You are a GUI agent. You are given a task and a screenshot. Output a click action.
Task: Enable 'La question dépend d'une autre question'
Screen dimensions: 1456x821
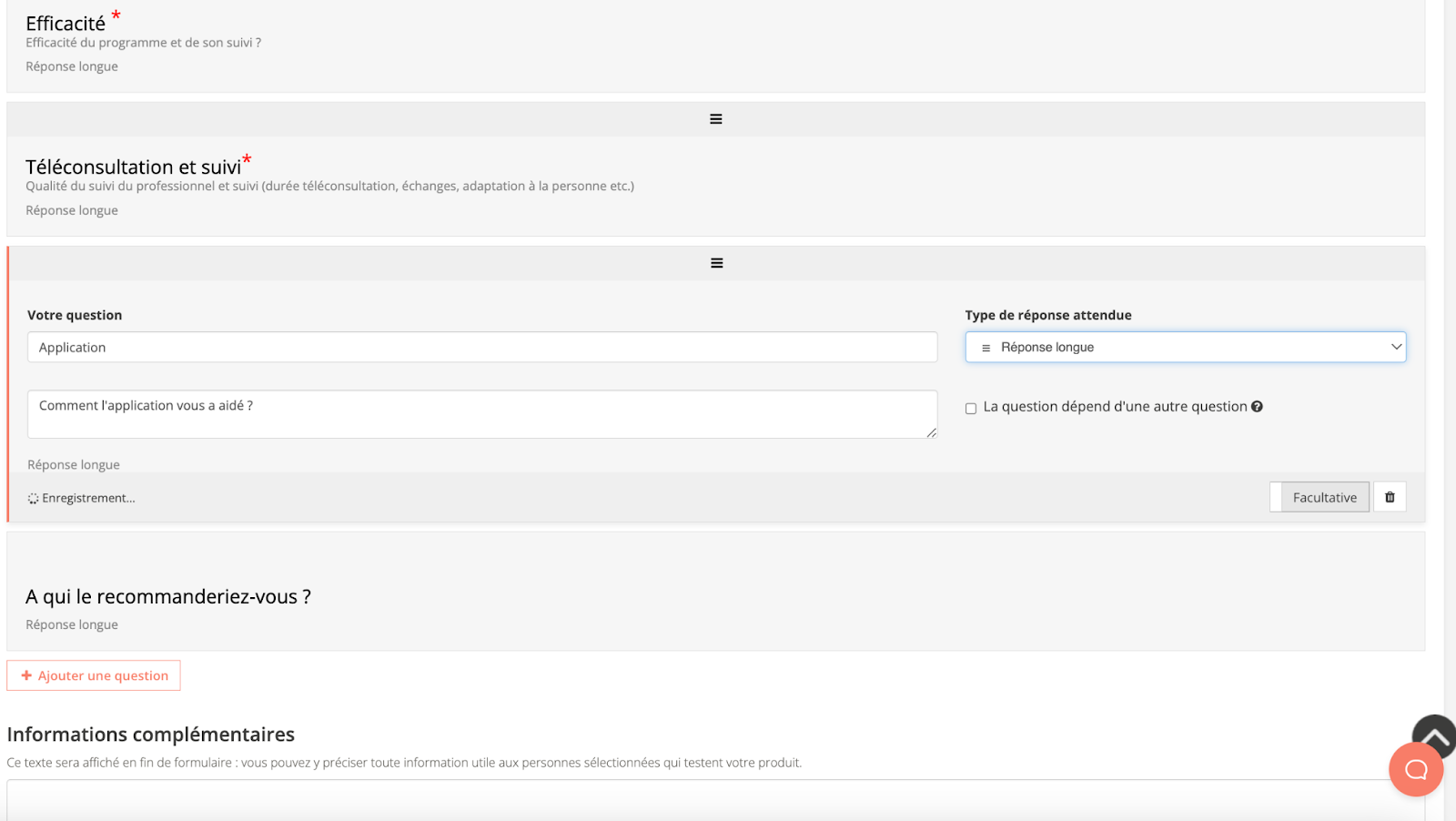pos(971,408)
